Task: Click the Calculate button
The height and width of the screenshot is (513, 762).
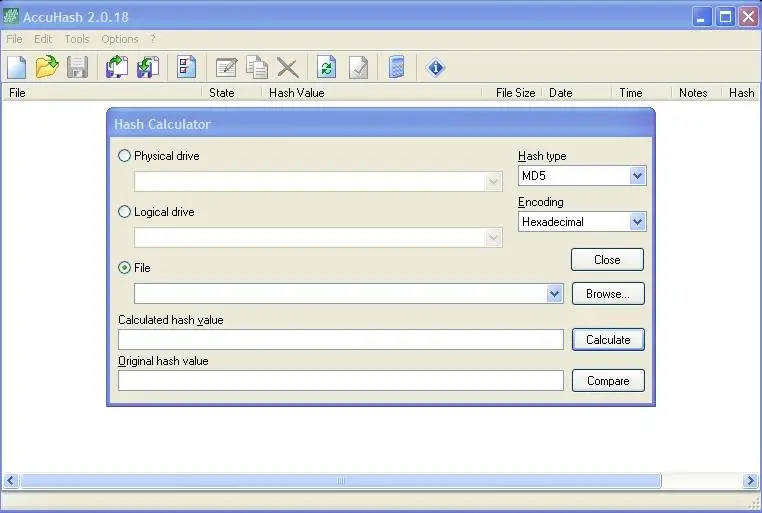Action: pos(608,339)
